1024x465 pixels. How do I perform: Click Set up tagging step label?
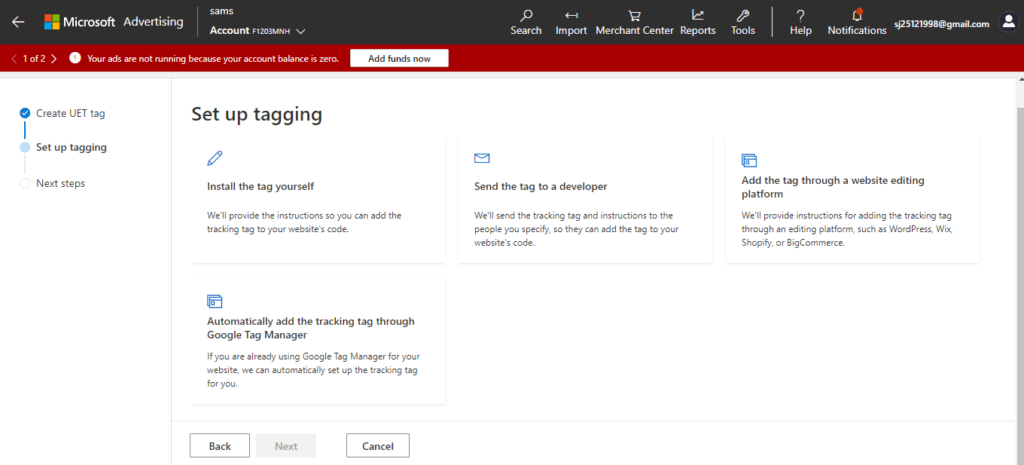pyautogui.click(x=72, y=147)
